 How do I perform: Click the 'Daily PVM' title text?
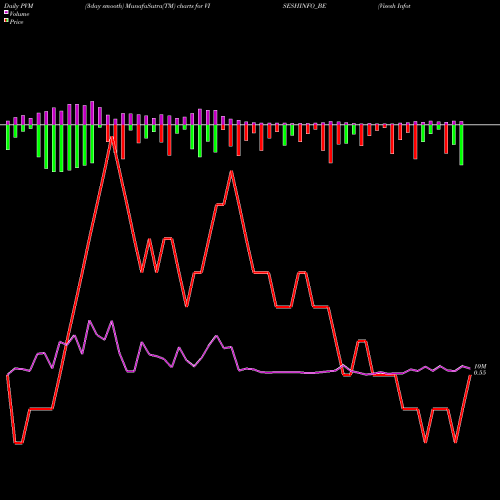19,6
